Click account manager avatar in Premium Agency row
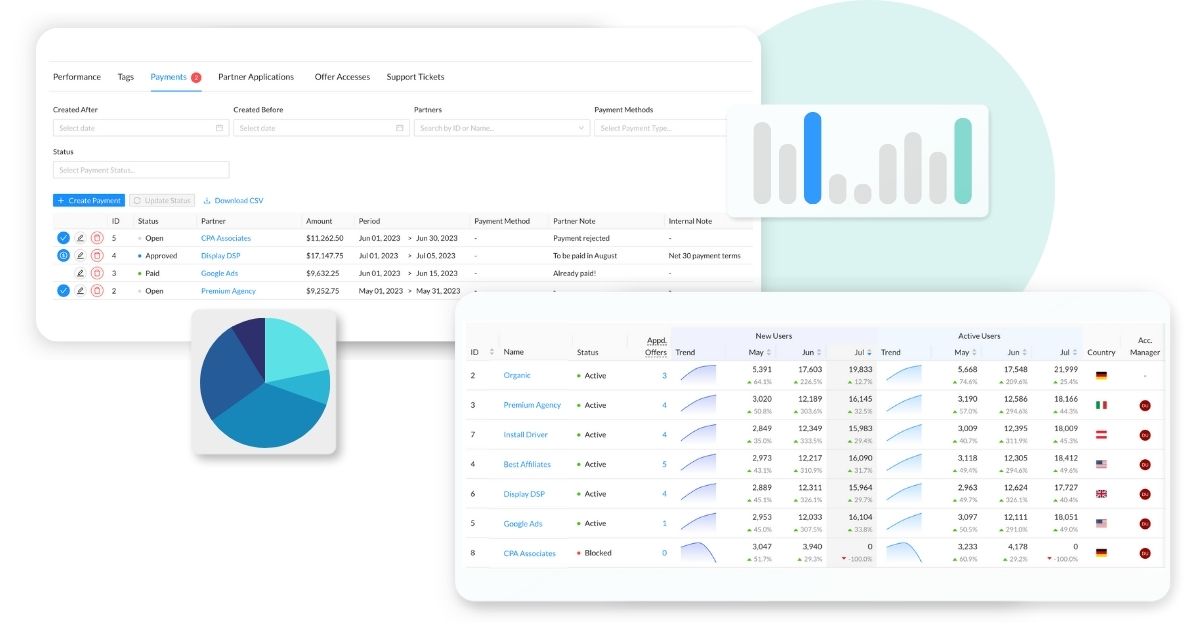The height and width of the screenshot is (627, 1200). 1145,405
